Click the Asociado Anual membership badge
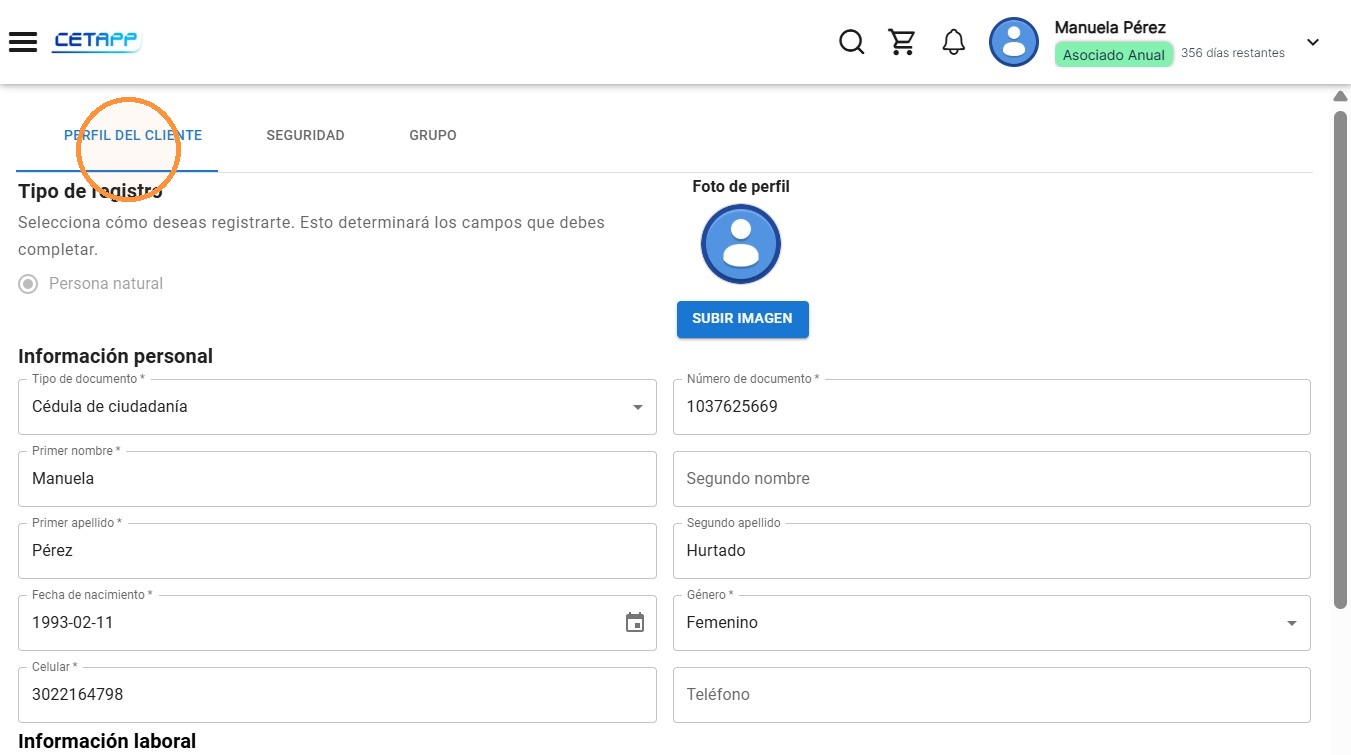Image resolution: width=1351 pixels, height=755 pixels. (1114, 55)
